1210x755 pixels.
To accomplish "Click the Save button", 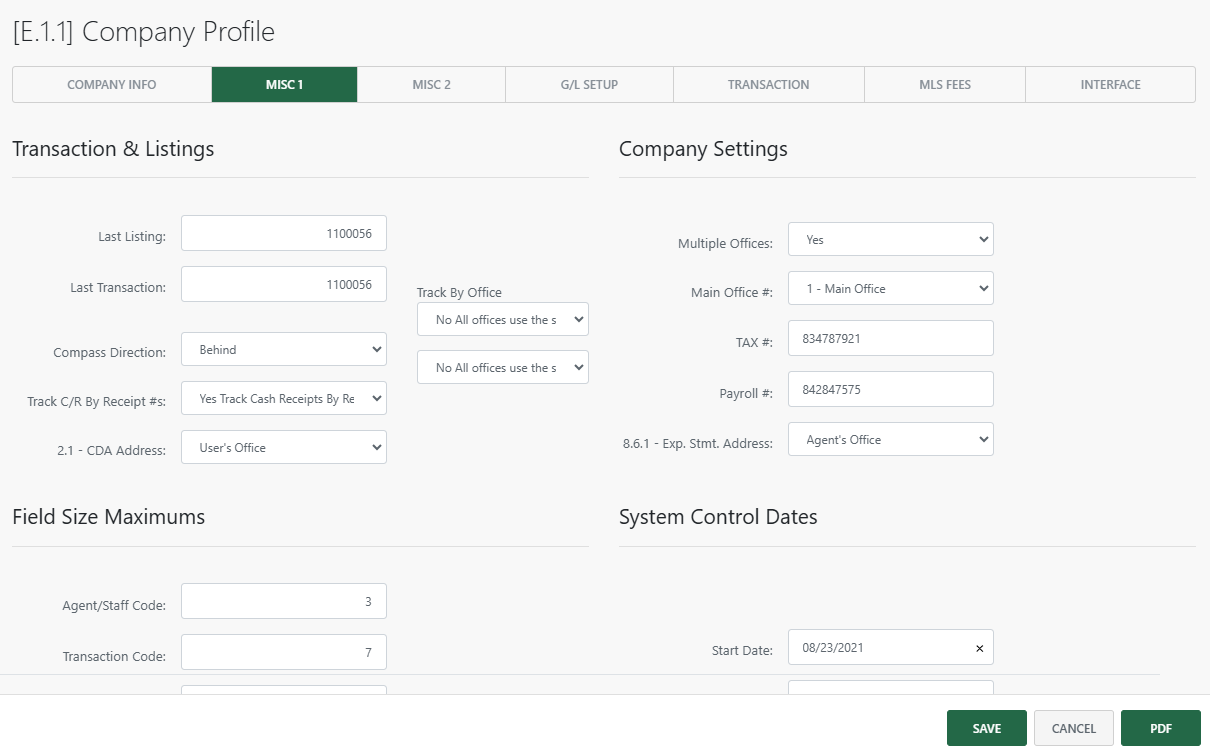I will click(x=986, y=729).
